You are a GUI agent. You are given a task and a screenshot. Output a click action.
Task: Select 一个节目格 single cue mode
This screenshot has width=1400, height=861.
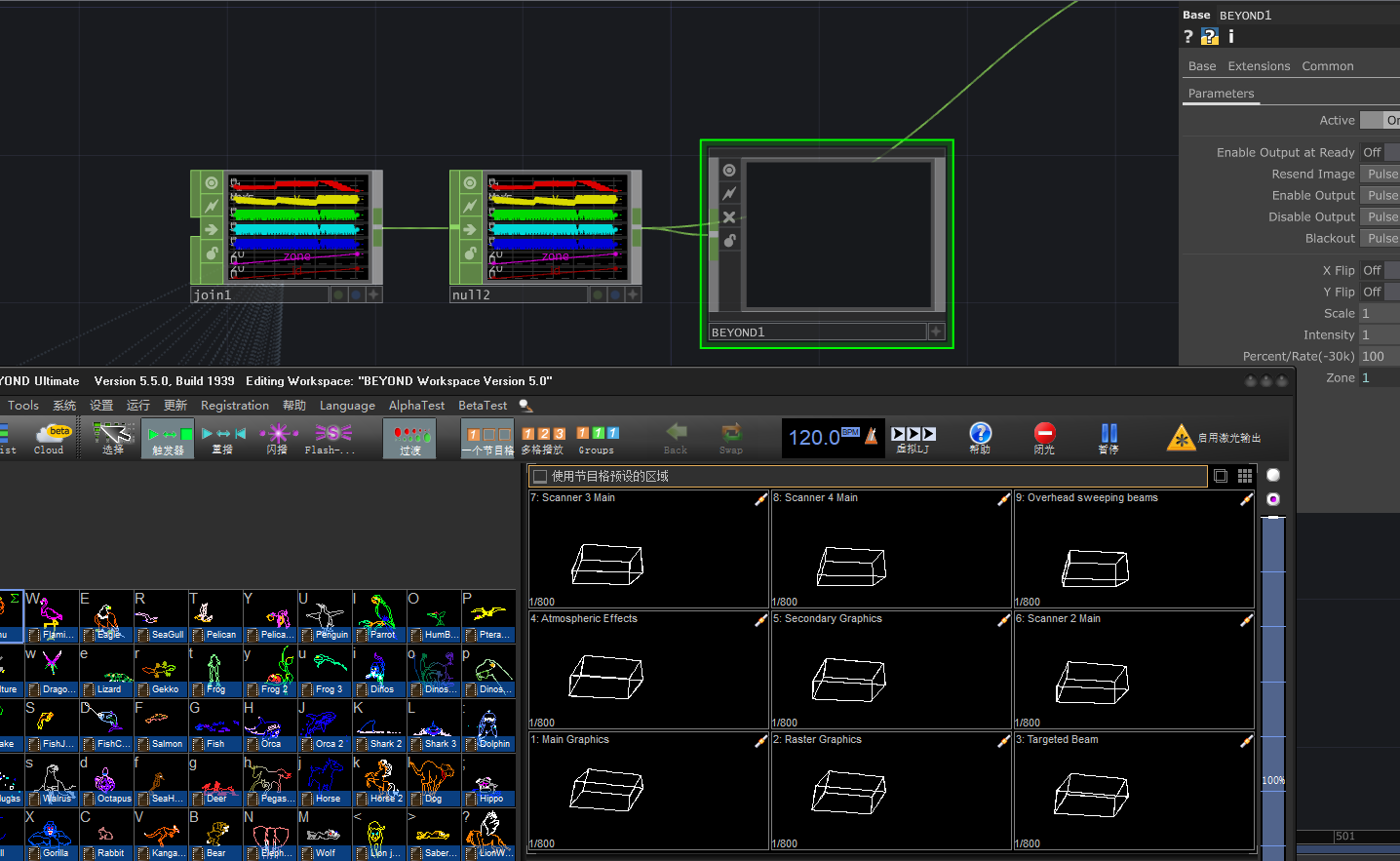click(x=488, y=440)
